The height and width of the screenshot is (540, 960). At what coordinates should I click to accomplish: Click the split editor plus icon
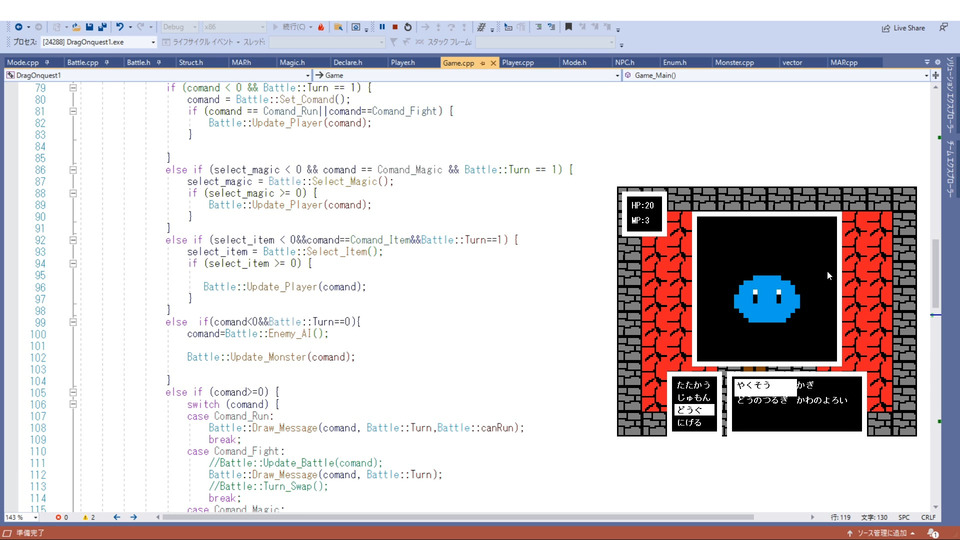pos(936,75)
